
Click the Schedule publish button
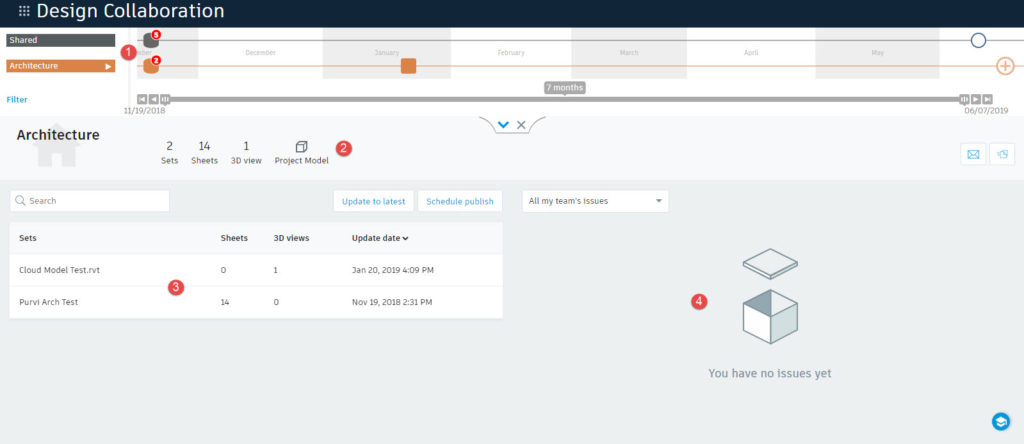460,201
